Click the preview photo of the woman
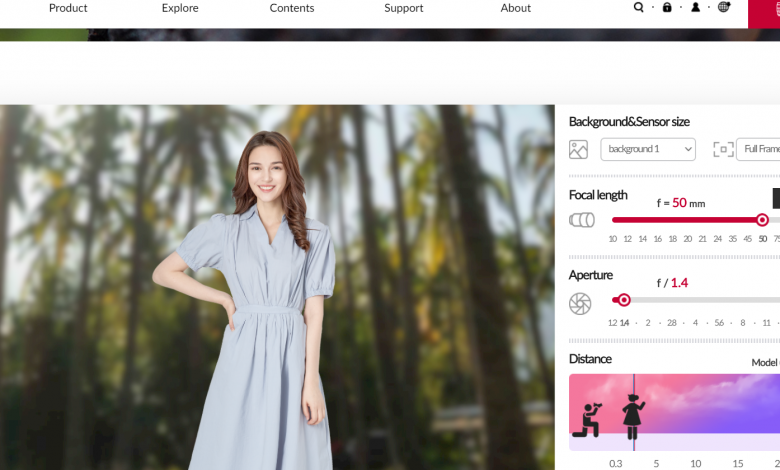Image resolution: width=780 pixels, height=470 pixels. [277, 287]
